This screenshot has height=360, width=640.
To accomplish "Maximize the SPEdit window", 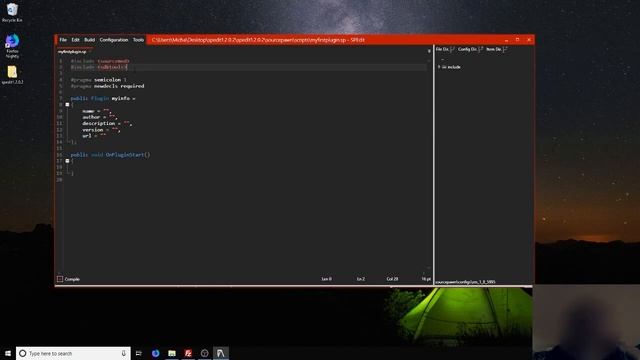I will coord(518,40).
